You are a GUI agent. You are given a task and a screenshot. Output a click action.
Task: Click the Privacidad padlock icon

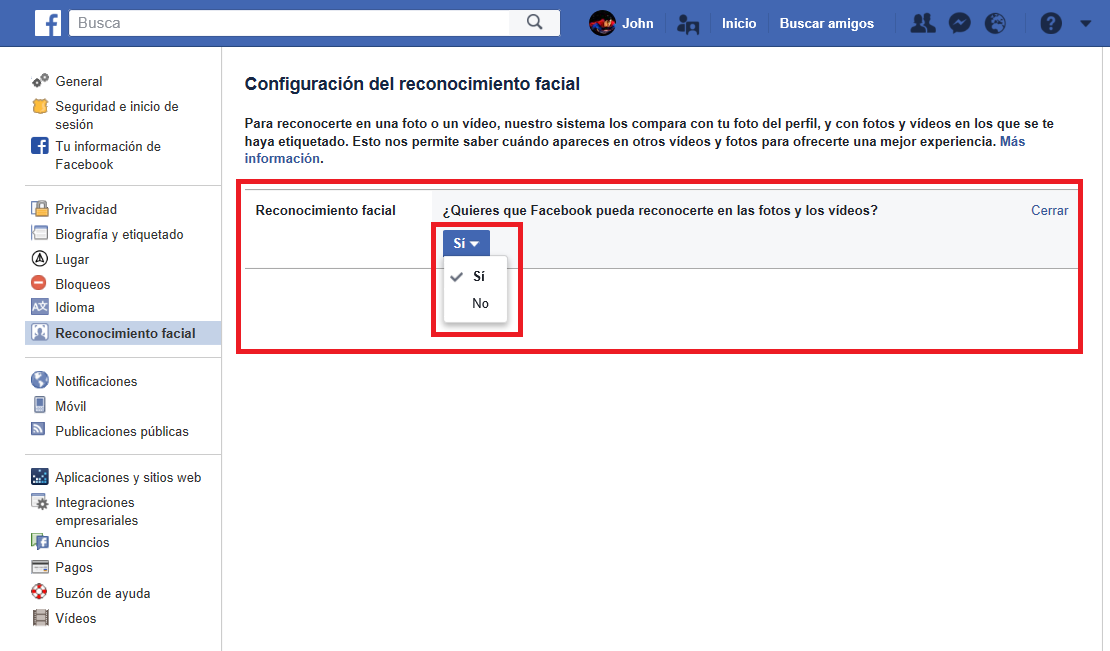[x=40, y=209]
